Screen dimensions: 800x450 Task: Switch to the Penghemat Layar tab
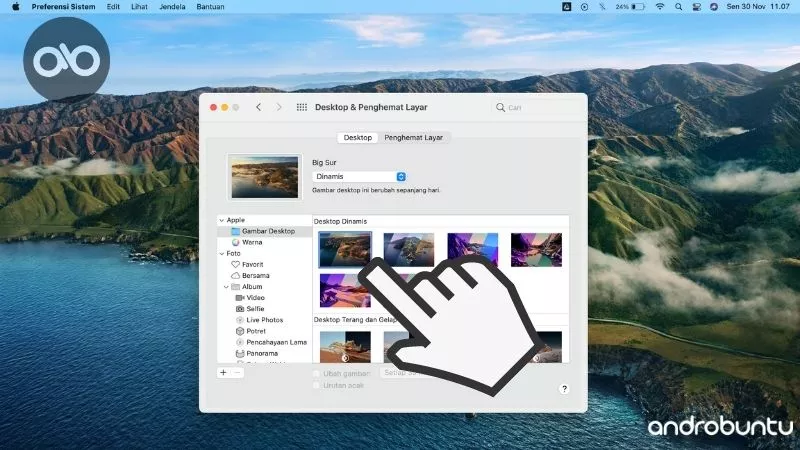413,137
